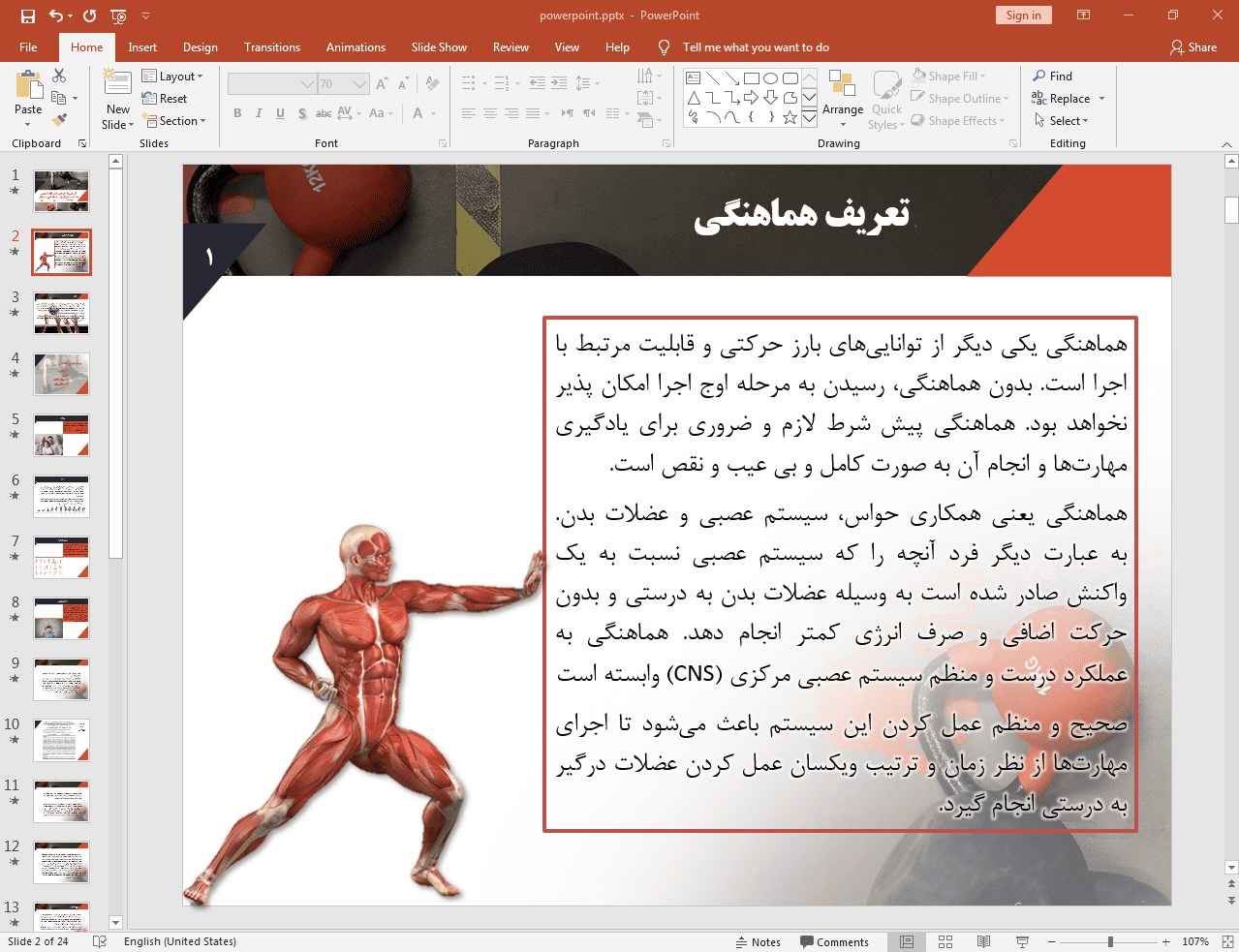Click the zoom slider handle

click(x=1110, y=941)
